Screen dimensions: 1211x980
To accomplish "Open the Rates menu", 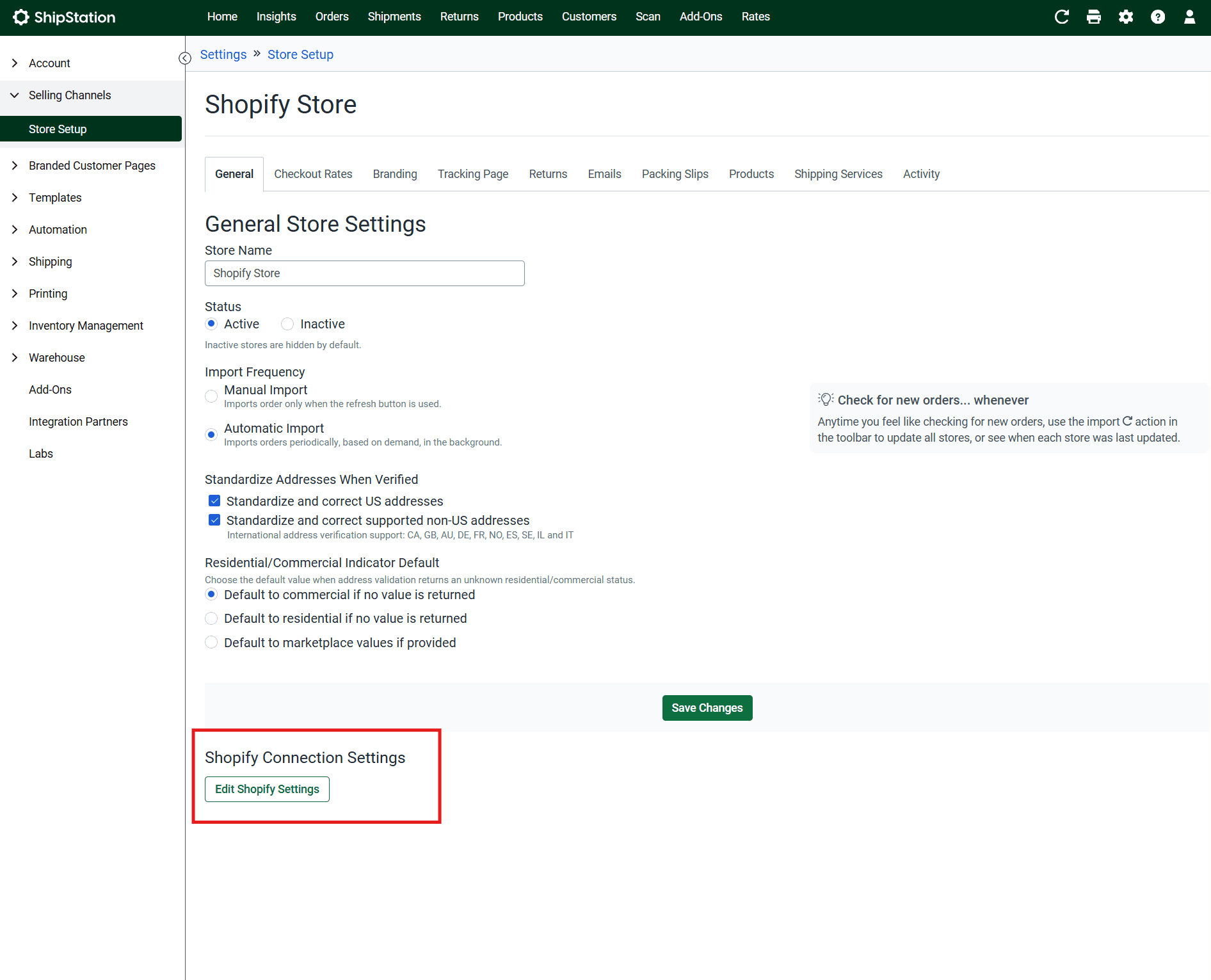I will tap(755, 17).
